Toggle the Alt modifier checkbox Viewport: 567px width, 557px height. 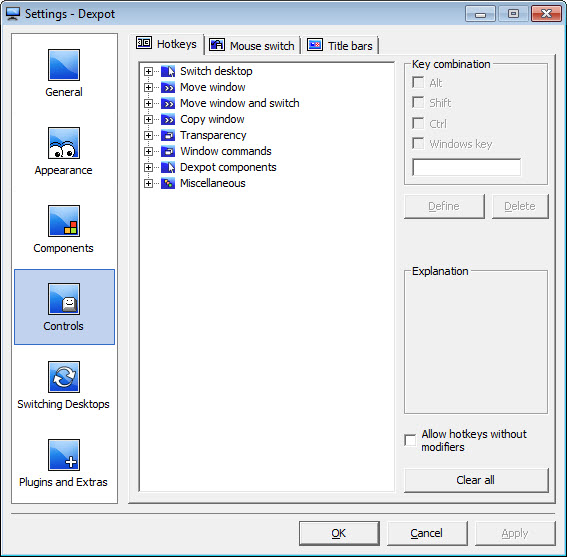click(x=418, y=82)
